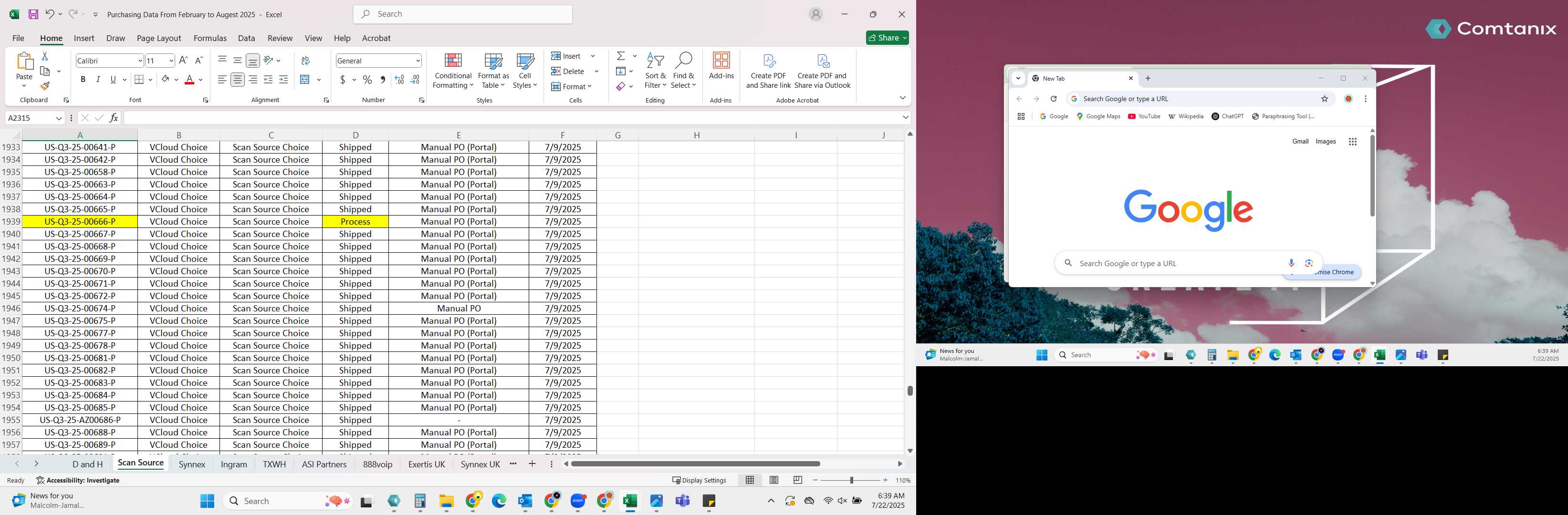Image resolution: width=1568 pixels, height=515 pixels.
Task: Open the Data ribbon tab
Action: pos(247,38)
